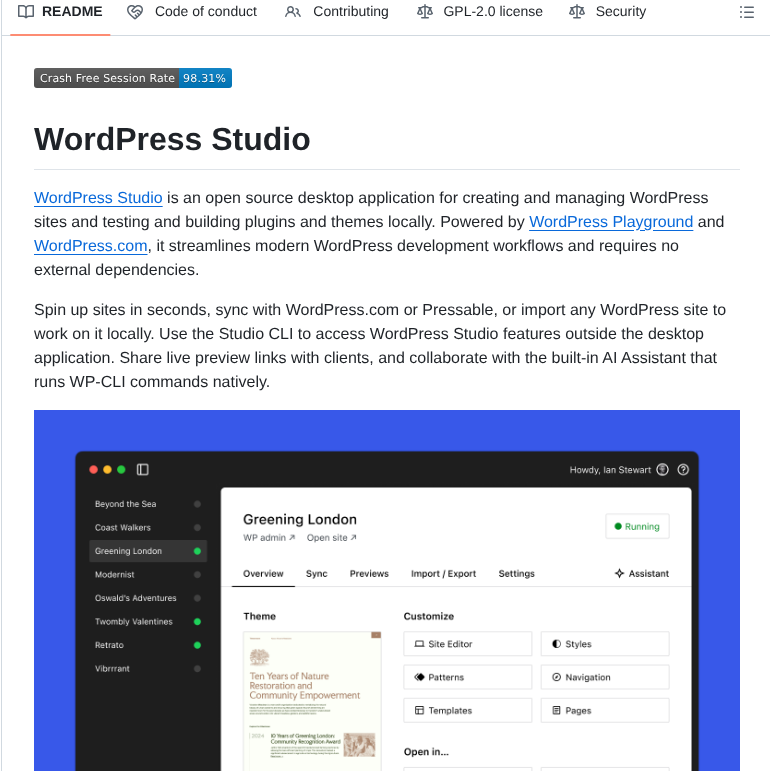Click the layout Templates icon
The image size is (770, 771).
tap(419, 711)
